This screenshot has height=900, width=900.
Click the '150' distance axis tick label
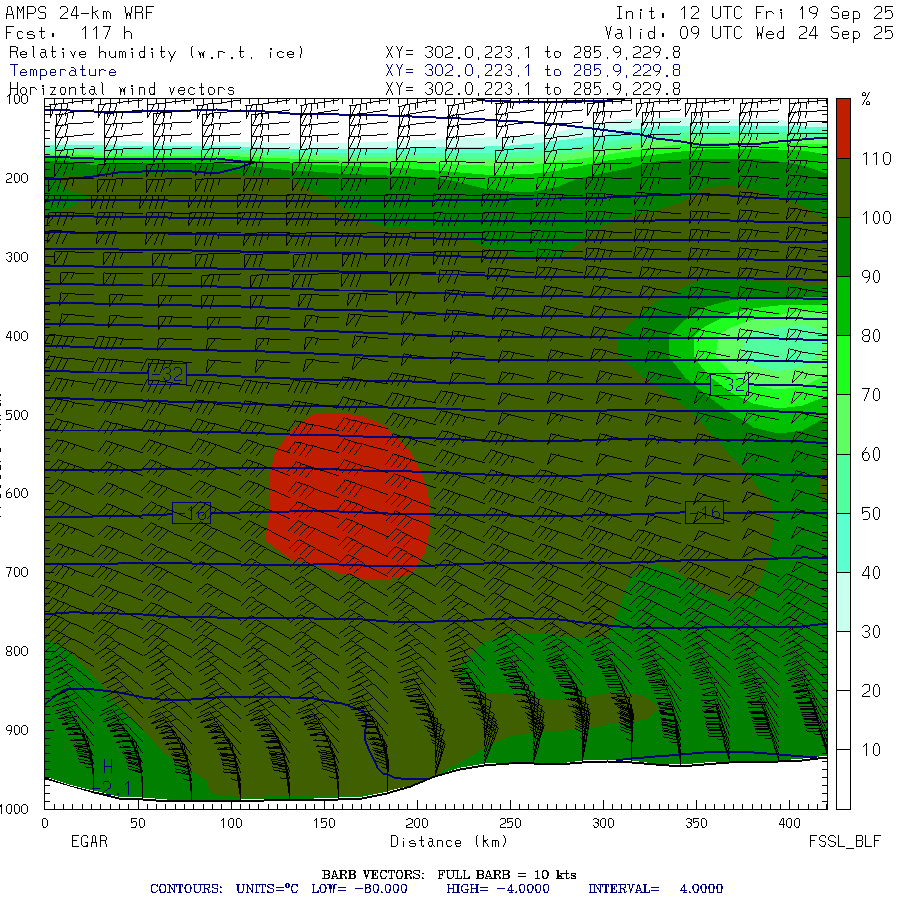324,823
